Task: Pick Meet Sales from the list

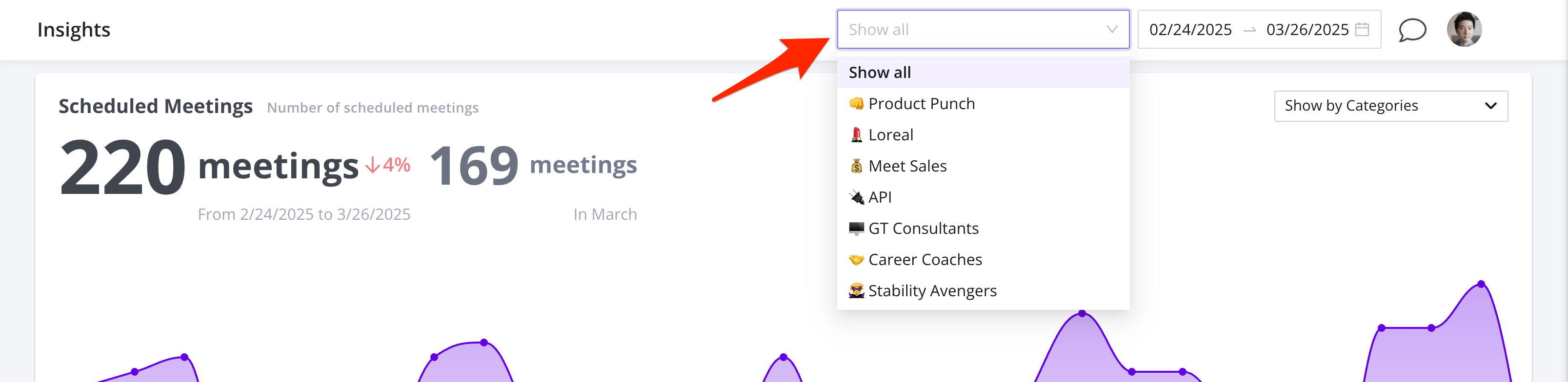Action: pos(907,166)
